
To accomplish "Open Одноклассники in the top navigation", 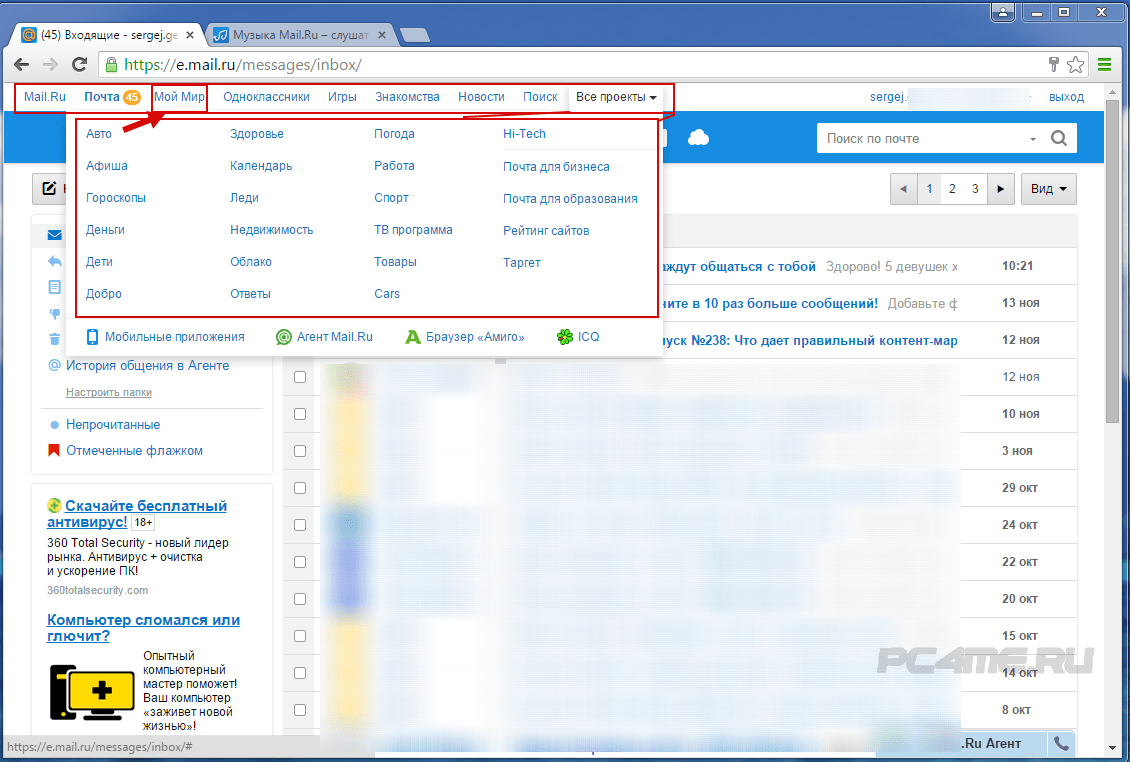I will [266, 98].
